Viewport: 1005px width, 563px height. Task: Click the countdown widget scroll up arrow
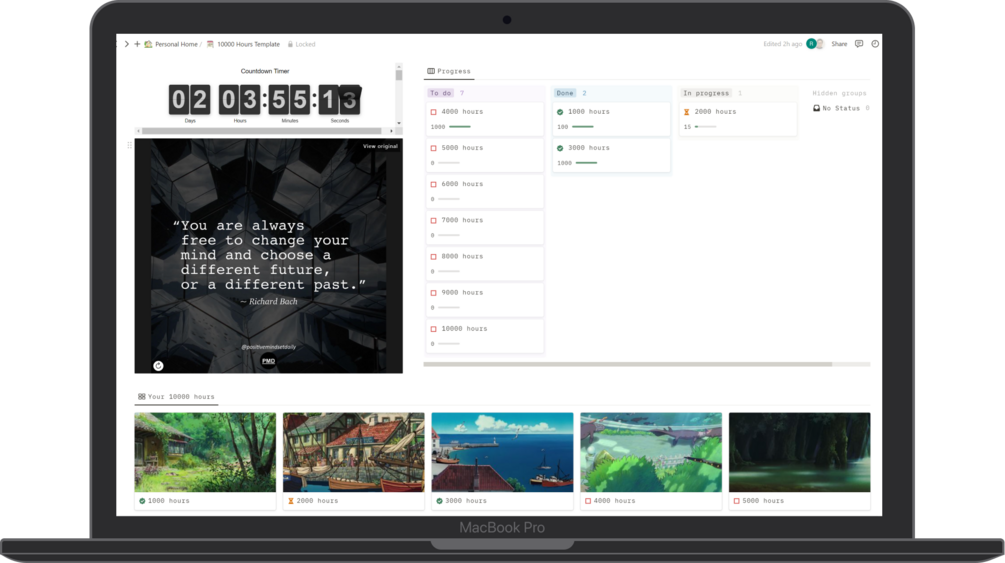[x=399, y=66]
